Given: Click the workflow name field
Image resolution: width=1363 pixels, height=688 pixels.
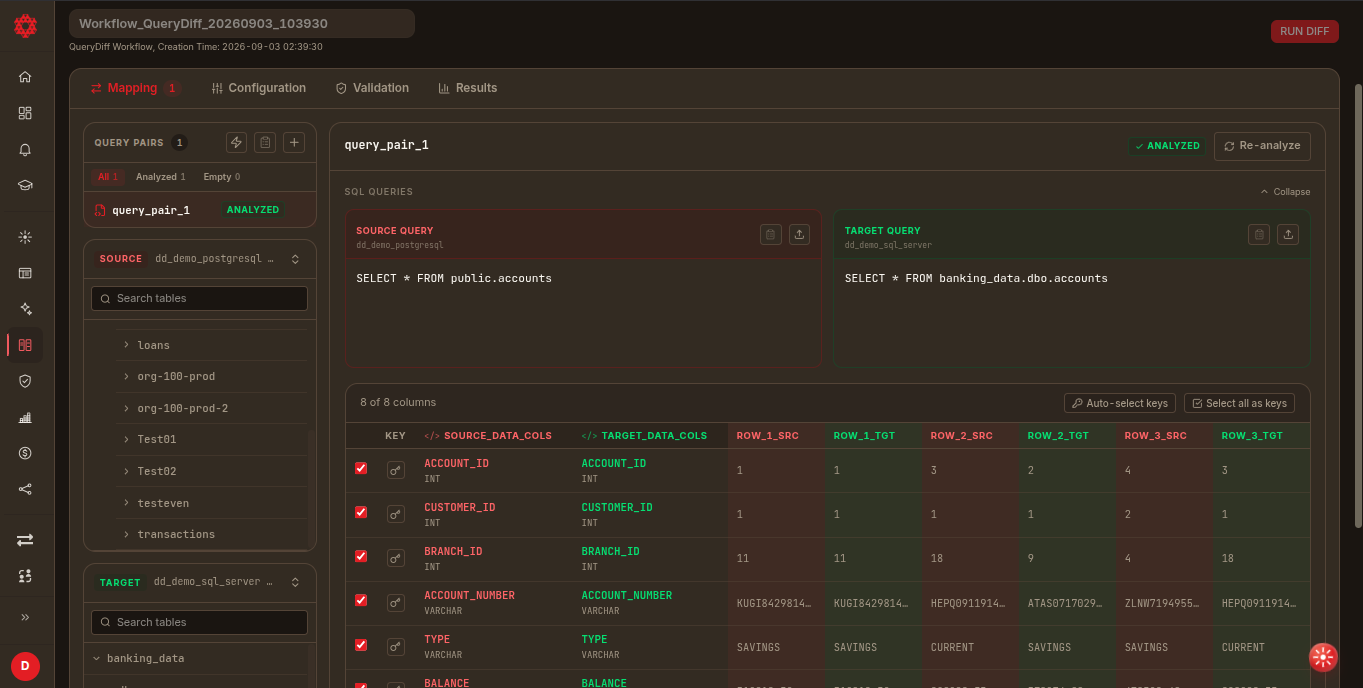Looking at the screenshot, I should (x=242, y=23).
